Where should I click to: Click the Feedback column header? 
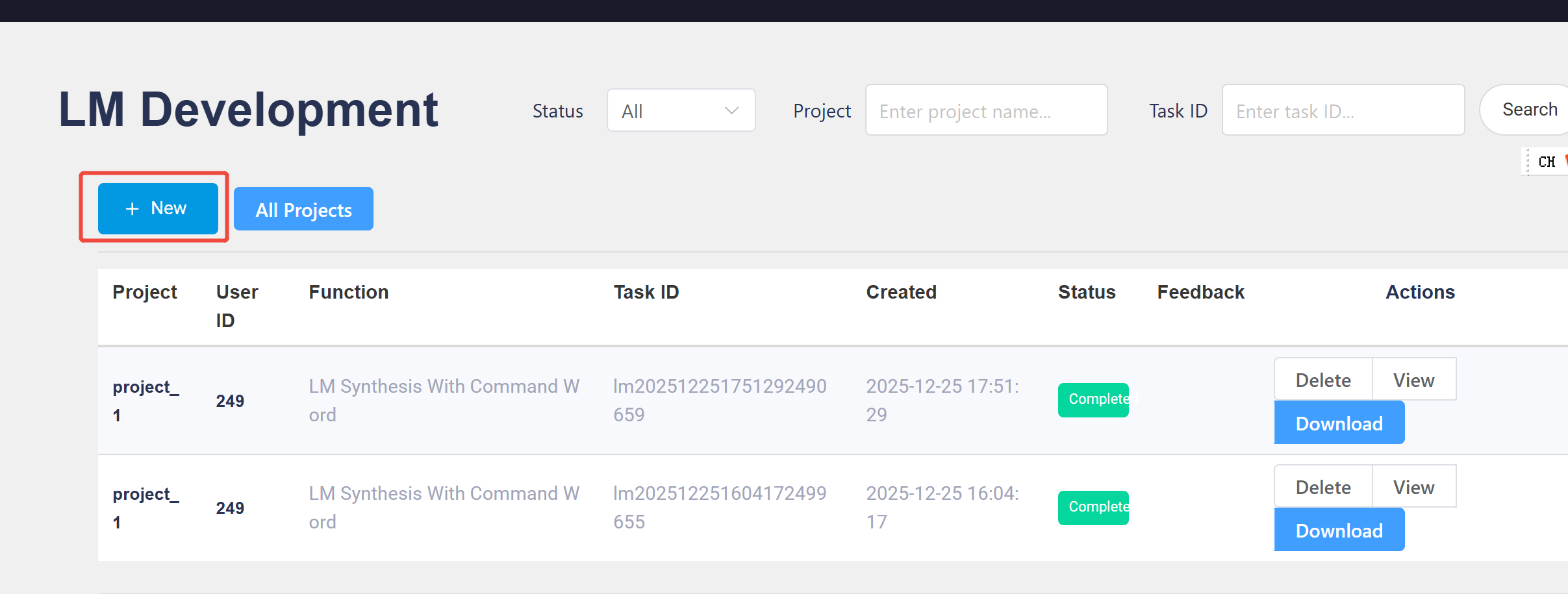click(x=1200, y=292)
